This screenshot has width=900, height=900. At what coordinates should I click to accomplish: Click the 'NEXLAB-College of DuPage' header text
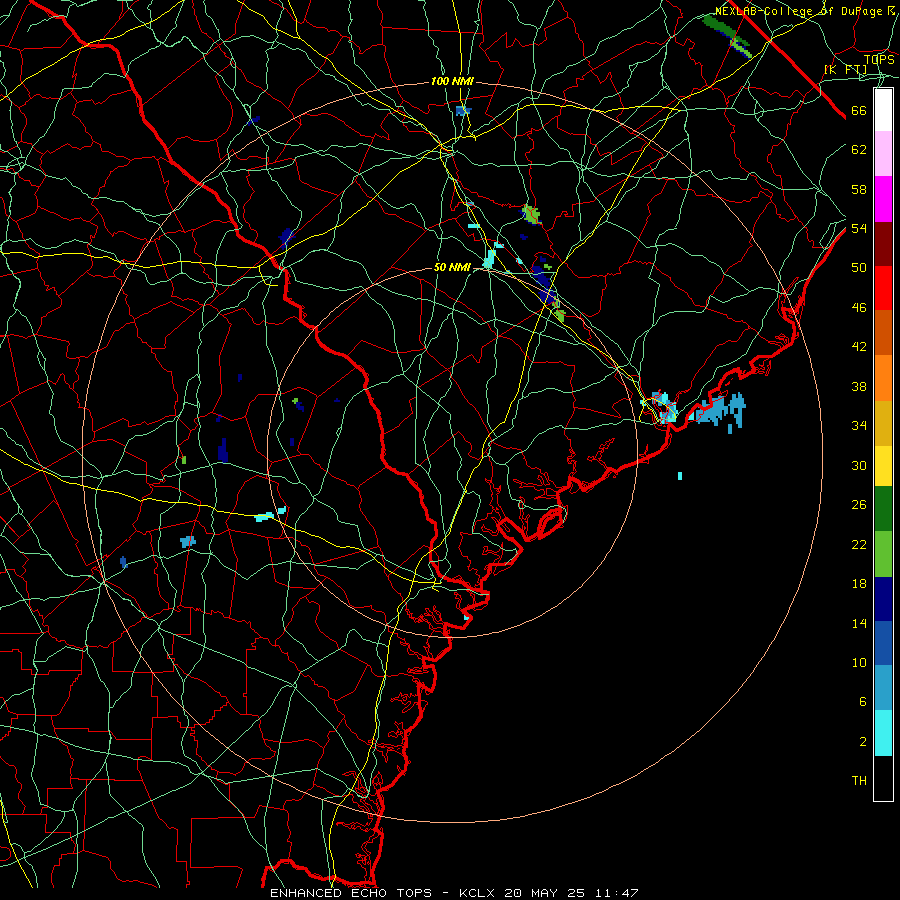click(x=801, y=11)
